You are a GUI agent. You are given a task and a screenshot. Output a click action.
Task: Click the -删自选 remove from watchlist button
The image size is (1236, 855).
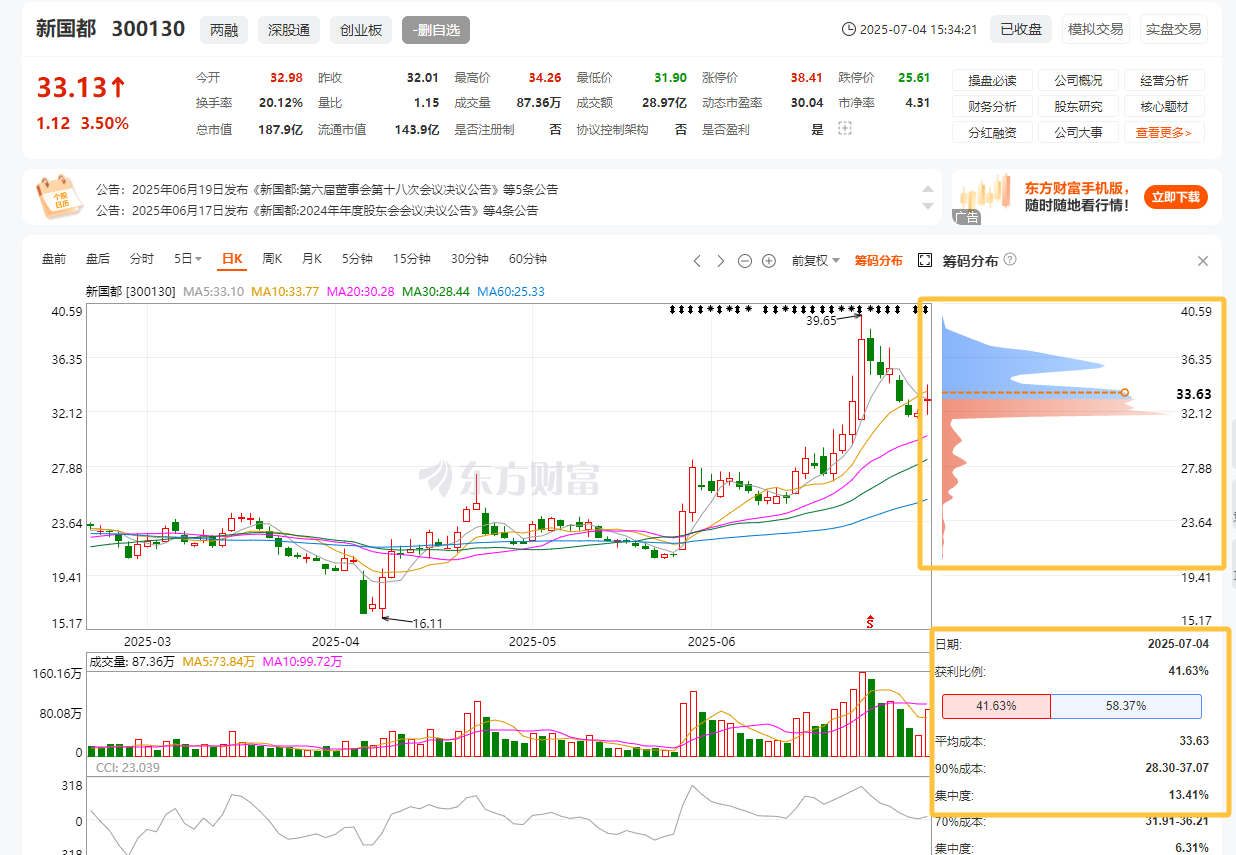pos(436,30)
